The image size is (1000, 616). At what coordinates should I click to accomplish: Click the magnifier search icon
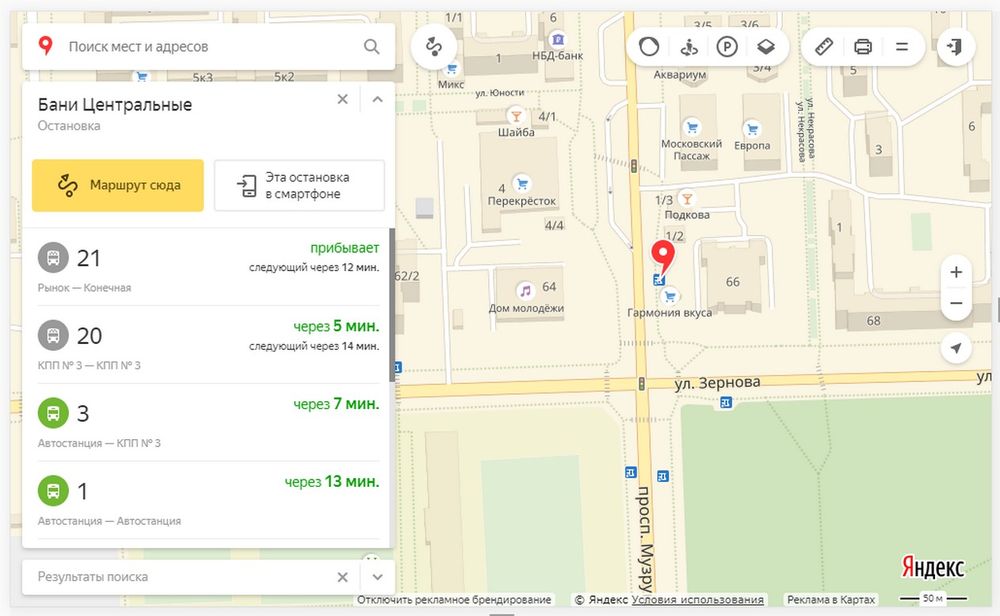coord(371,46)
